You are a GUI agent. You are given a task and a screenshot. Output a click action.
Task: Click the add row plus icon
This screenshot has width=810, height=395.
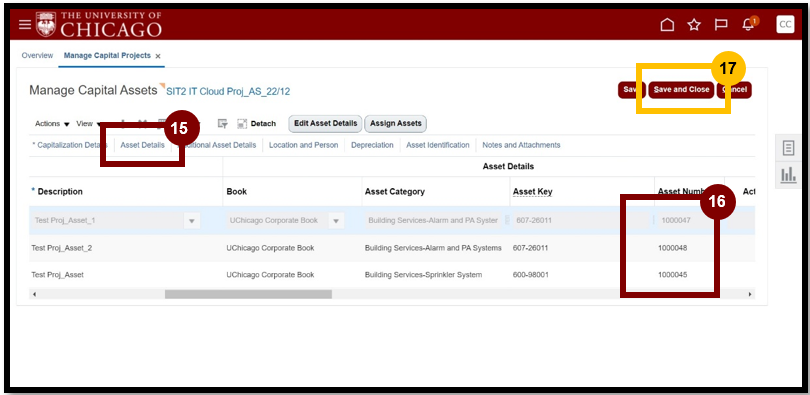[x=123, y=123]
